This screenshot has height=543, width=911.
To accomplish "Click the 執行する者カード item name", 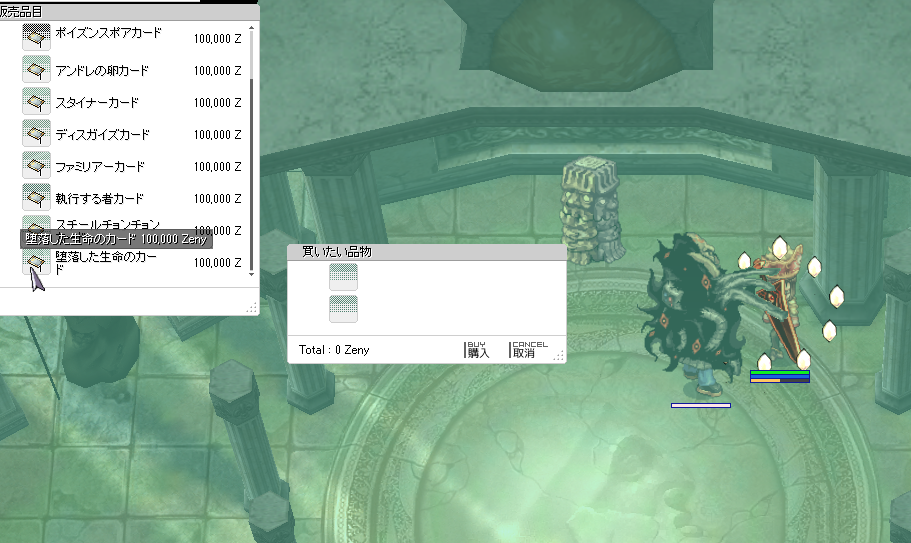I will click(x=99, y=198).
